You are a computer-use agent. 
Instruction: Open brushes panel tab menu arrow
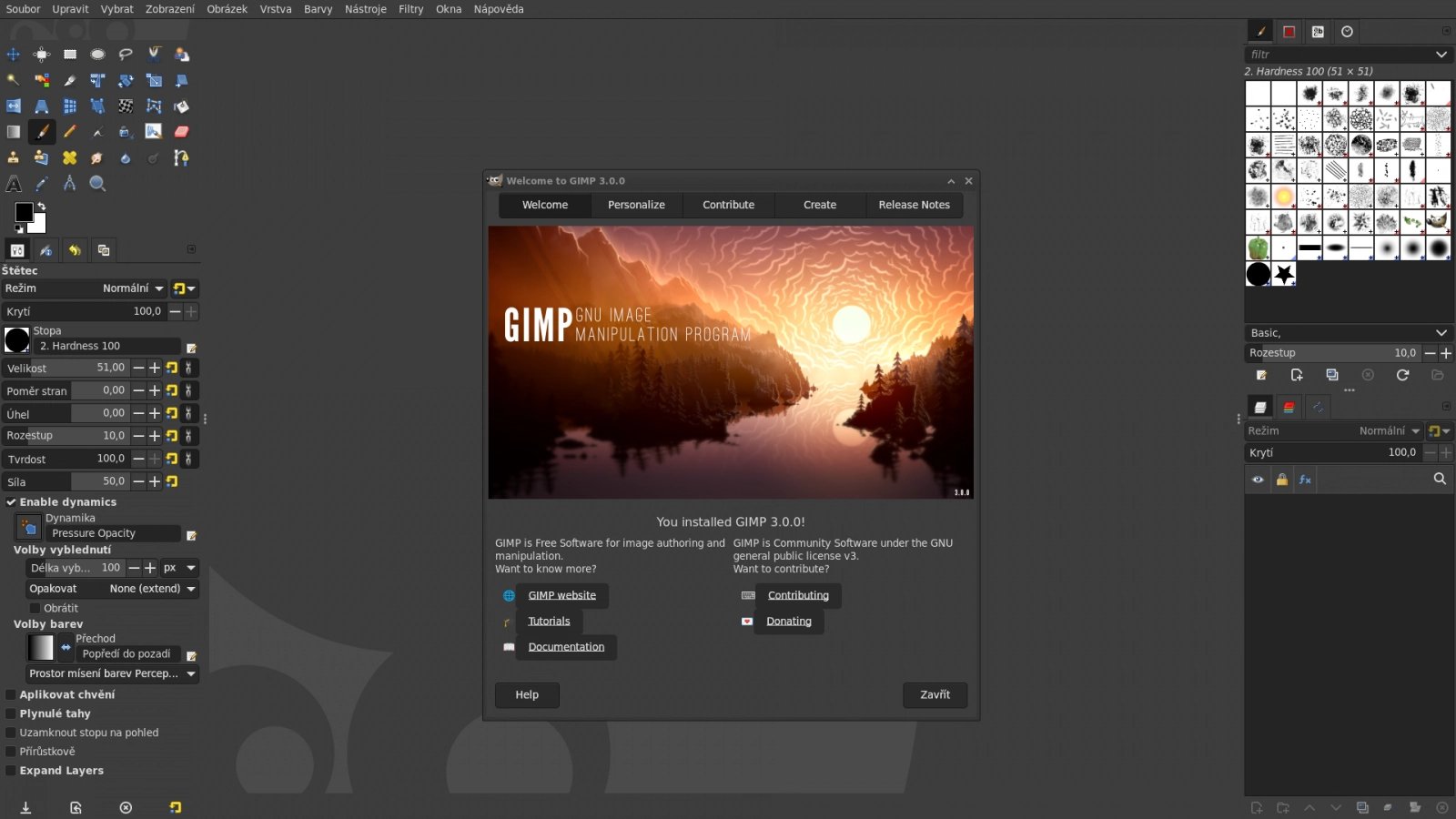1446,31
